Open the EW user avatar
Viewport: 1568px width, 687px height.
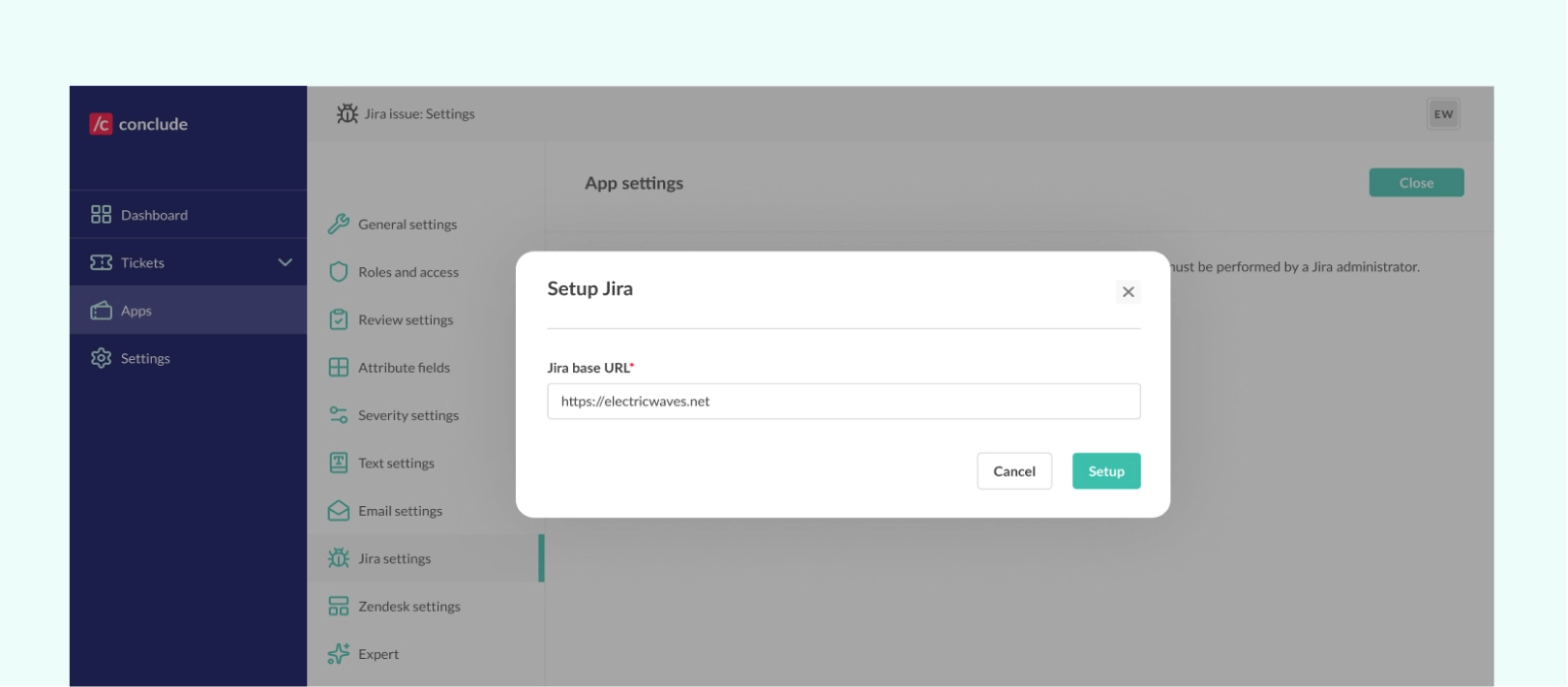(1443, 114)
